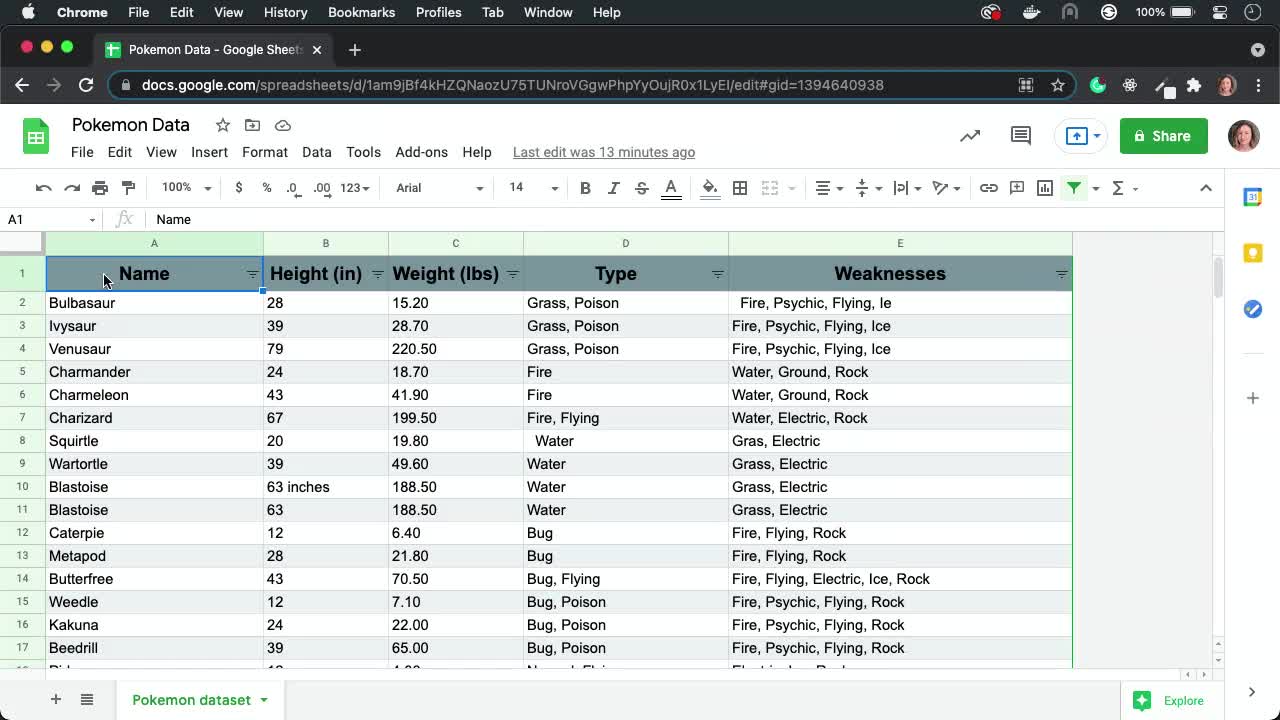Screen dimensions: 1280x720
Task: Open the Weight (lbs) column filter
Action: click(512, 274)
